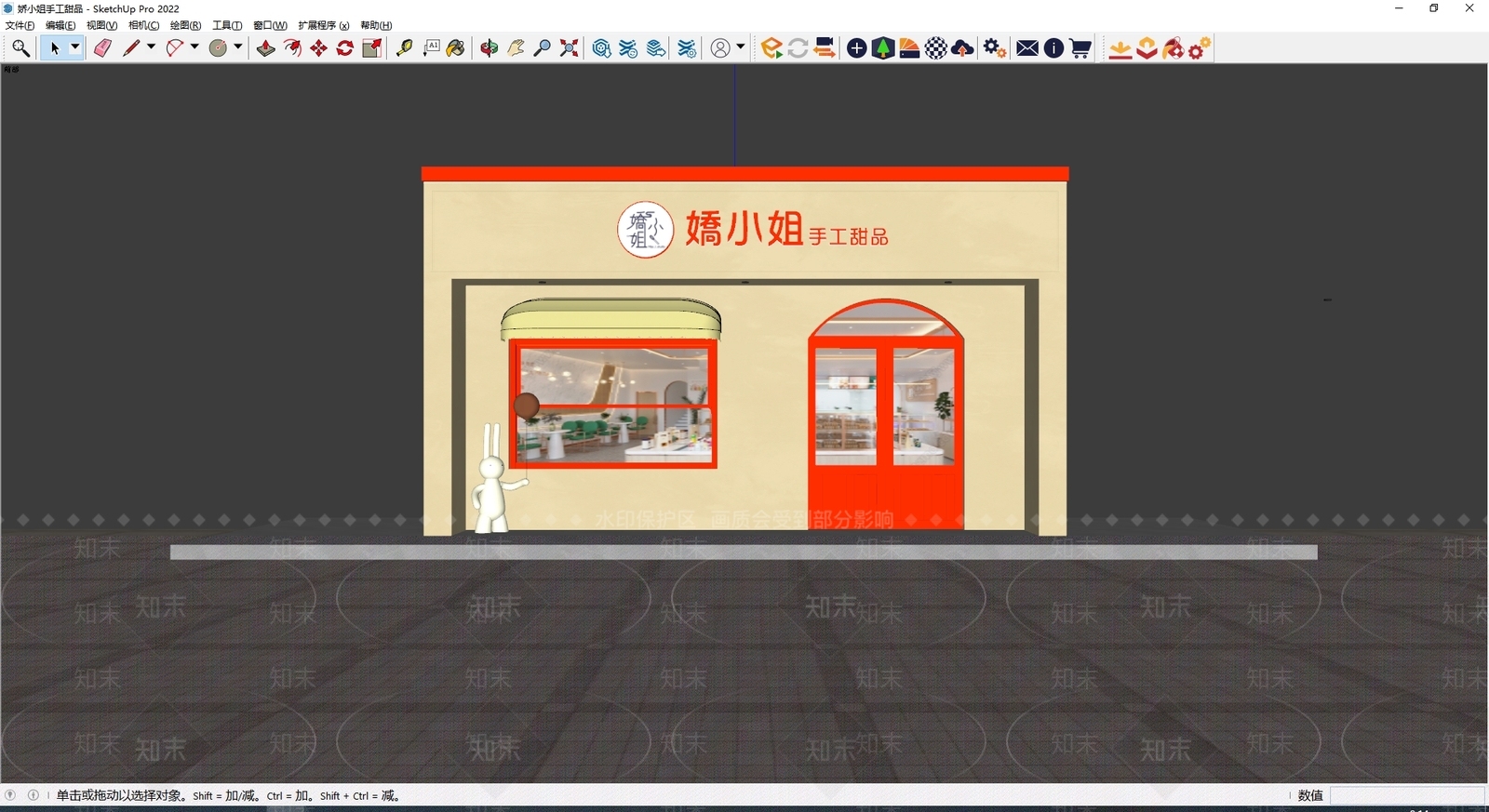
Task: Choose the Zoom magnifier tool
Action: click(543, 48)
